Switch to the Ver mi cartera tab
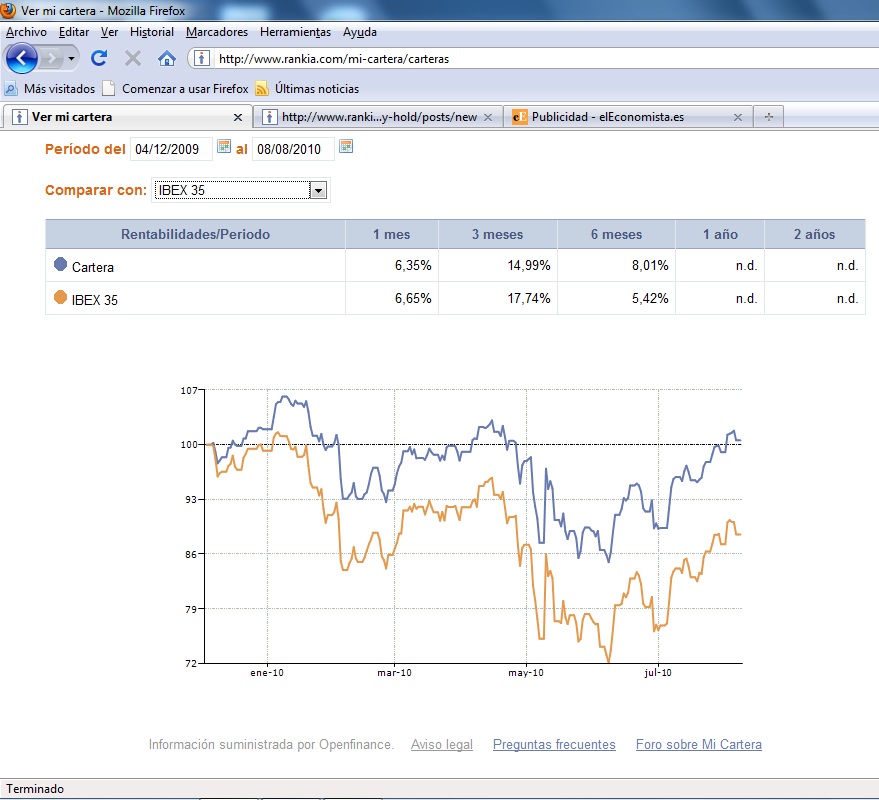The image size is (879, 800). pos(127,117)
